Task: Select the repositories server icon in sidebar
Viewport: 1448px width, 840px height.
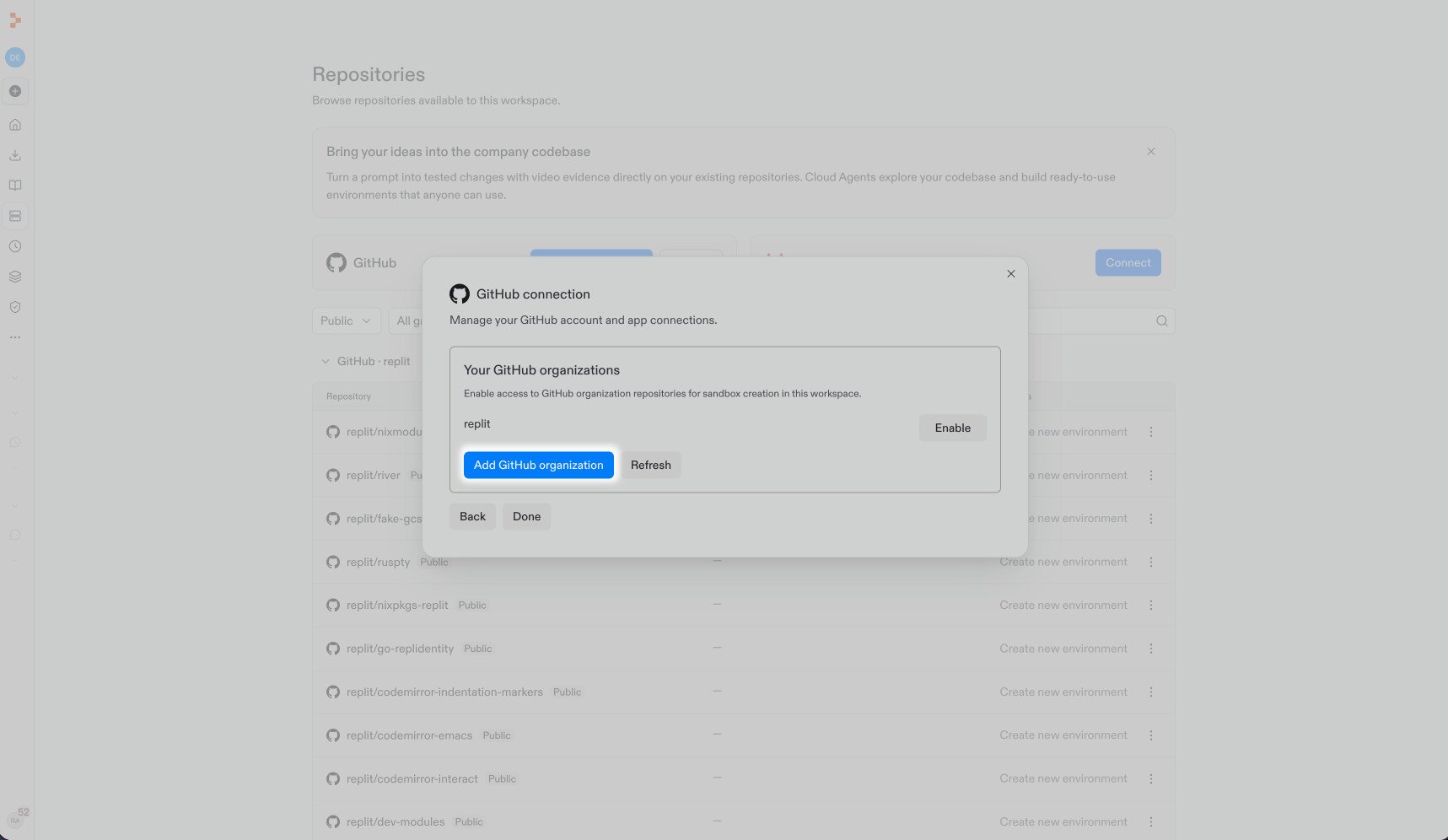Action: click(x=15, y=216)
